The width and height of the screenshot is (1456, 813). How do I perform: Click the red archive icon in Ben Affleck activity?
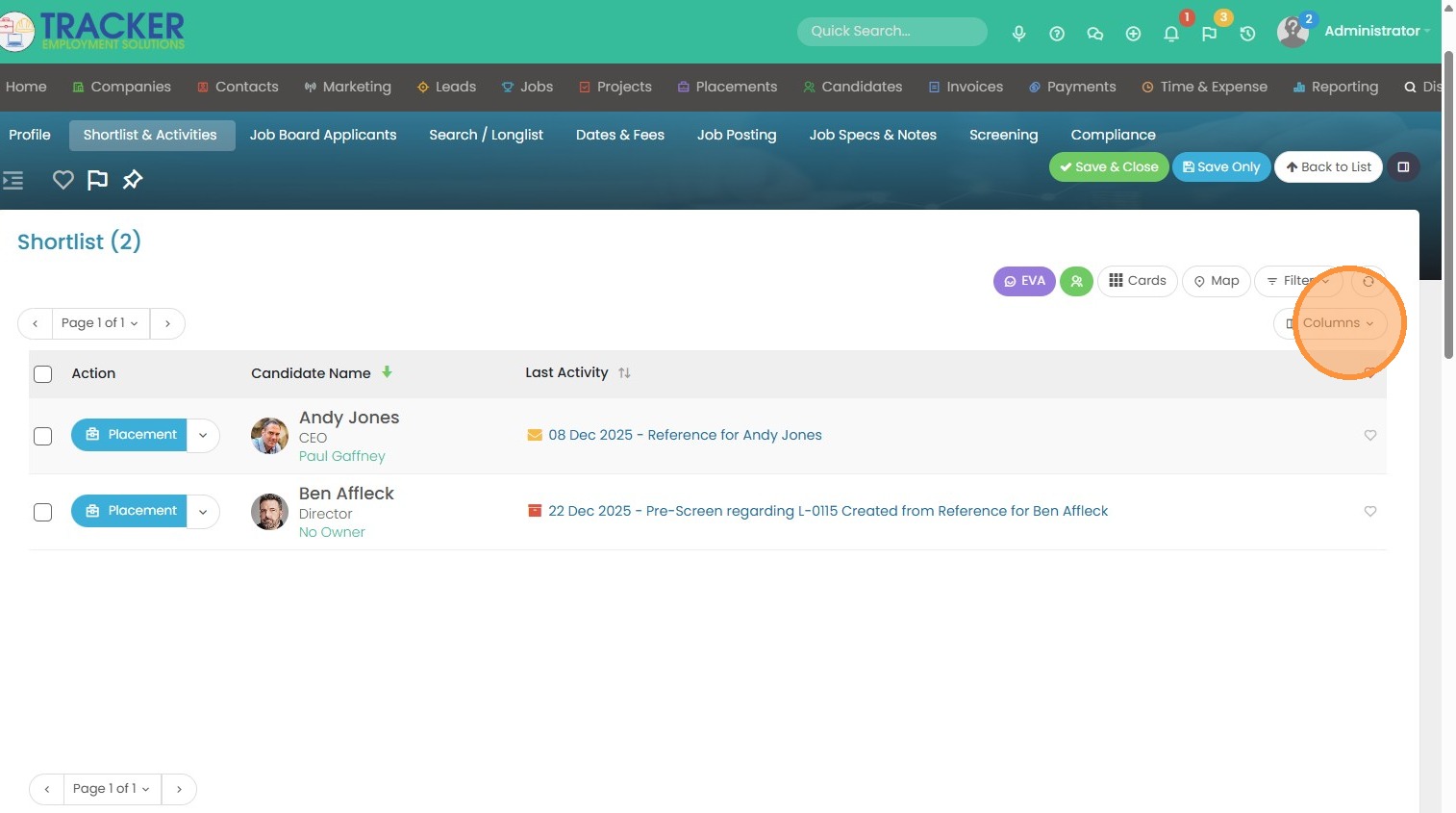(535, 511)
